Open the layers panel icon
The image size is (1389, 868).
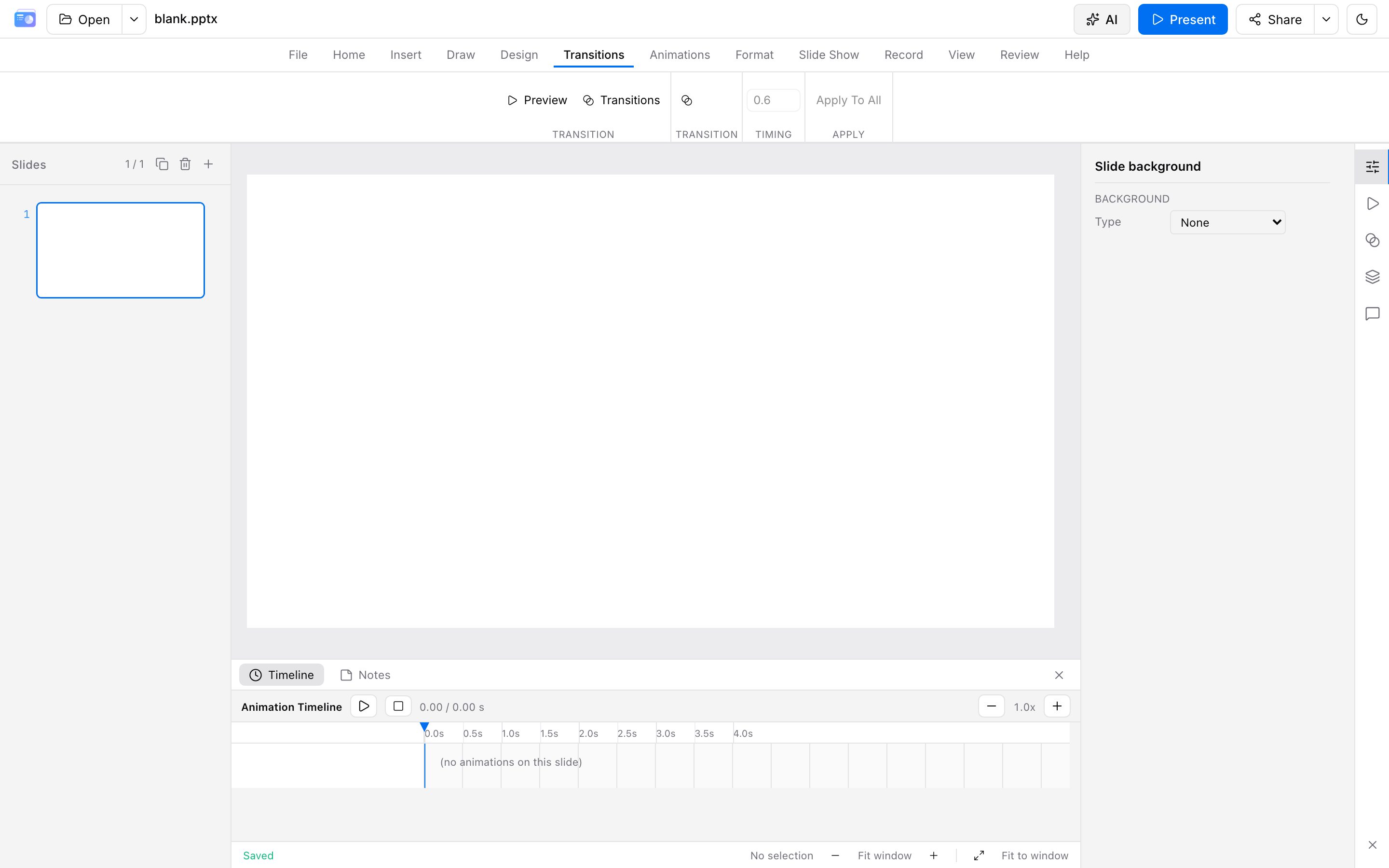click(x=1372, y=277)
